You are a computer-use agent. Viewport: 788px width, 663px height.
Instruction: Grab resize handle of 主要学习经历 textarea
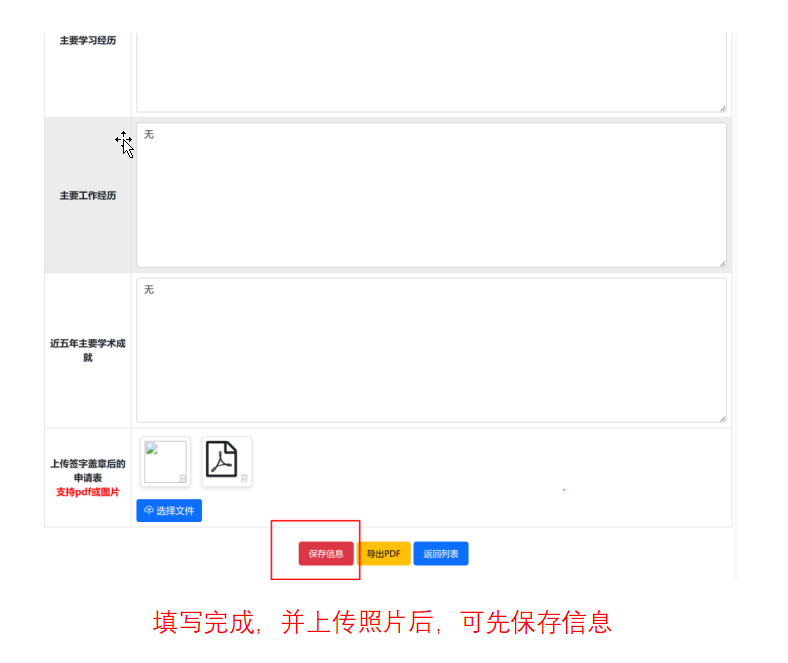723,108
